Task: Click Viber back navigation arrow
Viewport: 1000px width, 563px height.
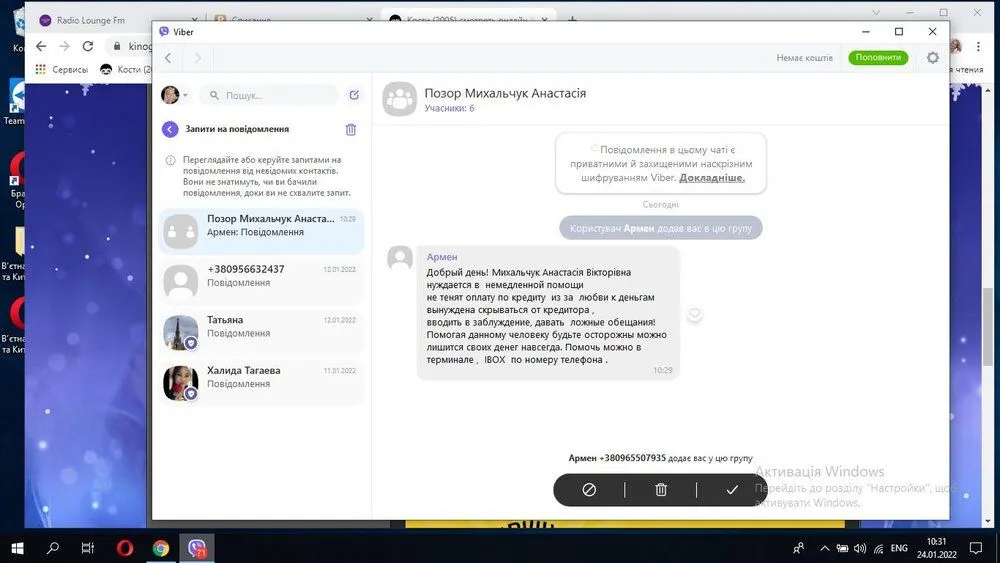Action: coord(168,58)
